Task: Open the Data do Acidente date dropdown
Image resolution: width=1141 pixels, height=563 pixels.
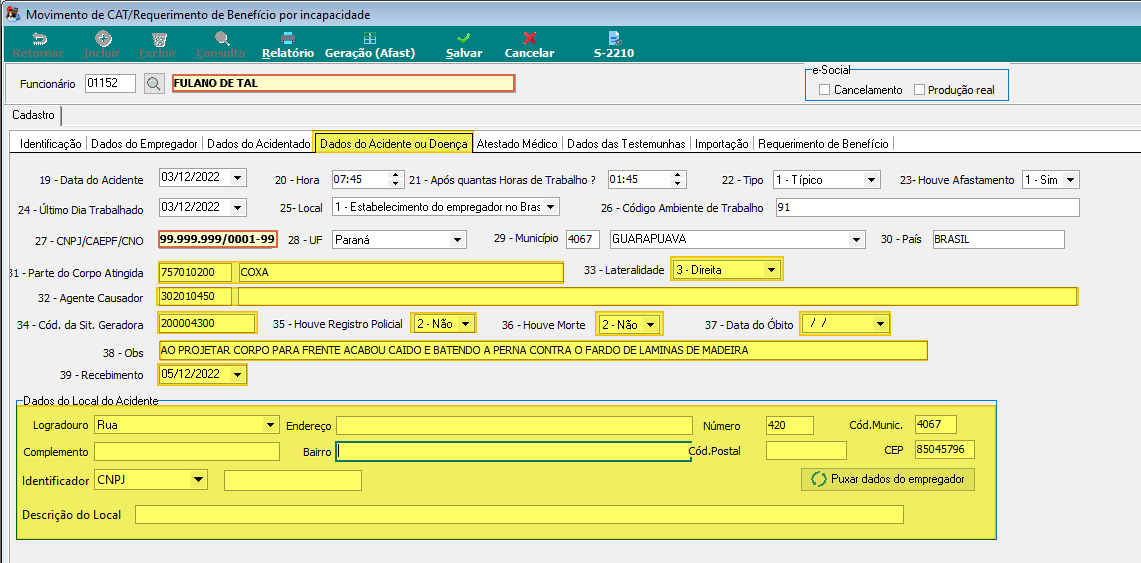Action: pyautogui.click(x=238, y=179)
